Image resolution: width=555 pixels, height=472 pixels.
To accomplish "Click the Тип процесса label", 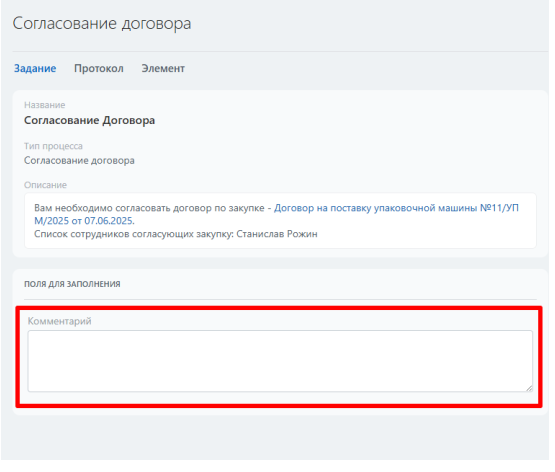I will [53, 146].
